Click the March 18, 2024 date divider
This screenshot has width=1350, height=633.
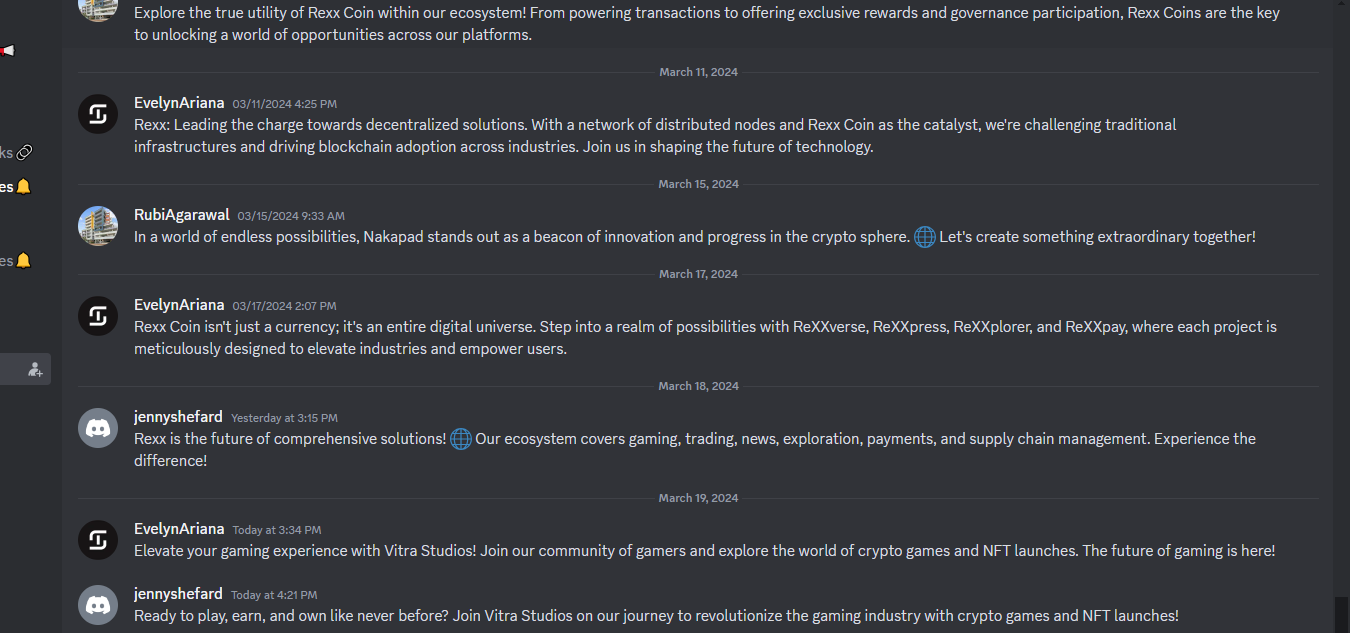(699, 386)
